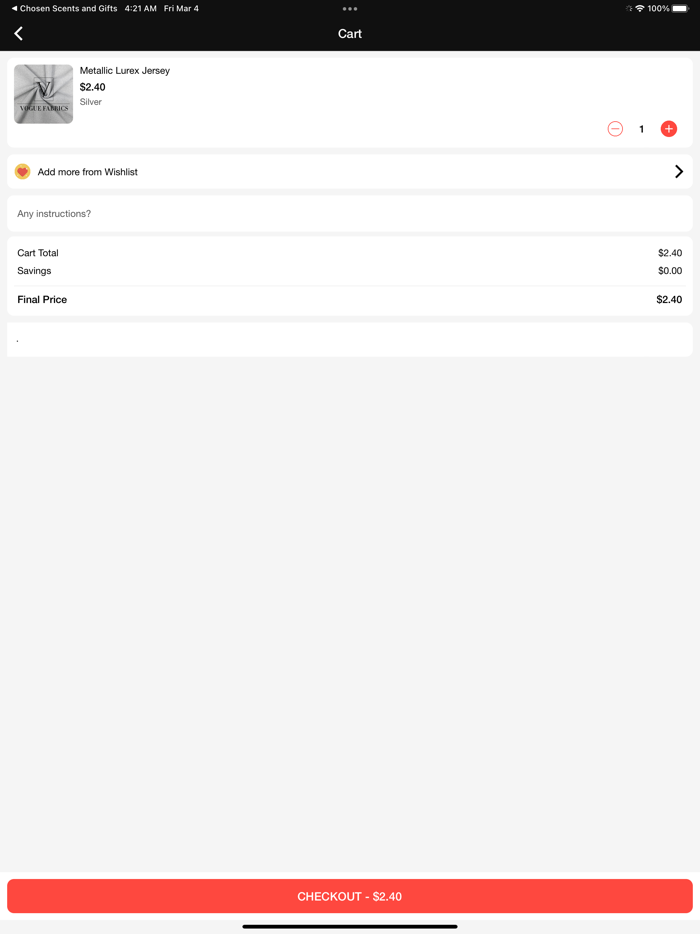This screenshot has height=934, width=700.
Task: Click the Final Price row amount
Action: (x=669, y=300)
